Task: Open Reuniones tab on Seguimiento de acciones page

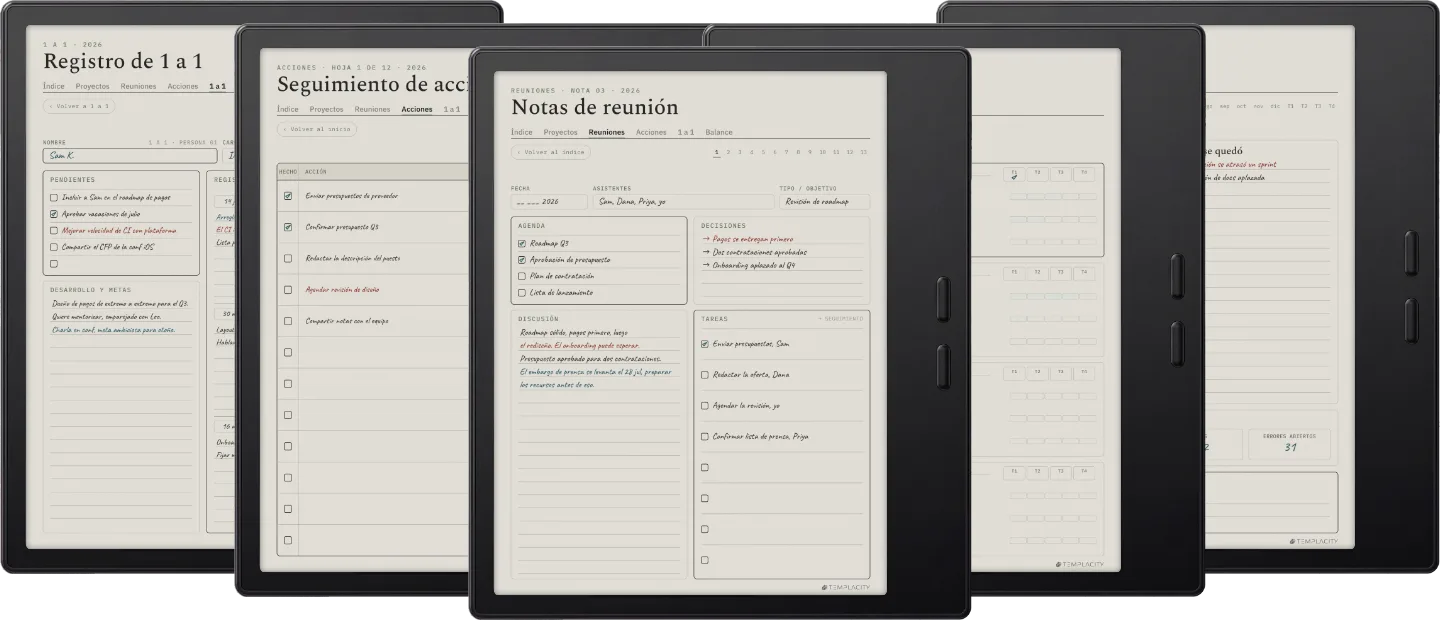Action: tap(372, 109)
